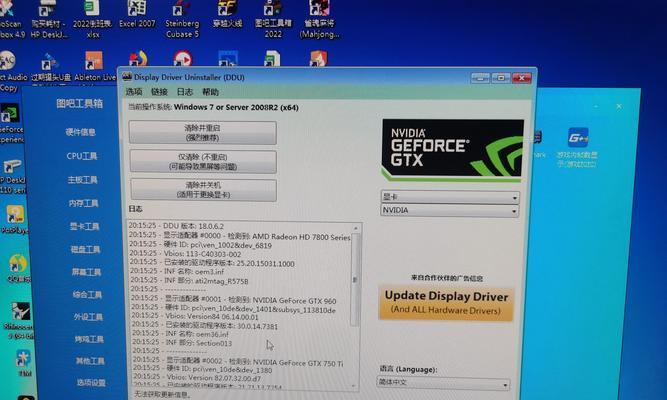This screenshot has height=400, width=667.
Task: Click the log scrollbar up arrow
Action: click(356, 229)
